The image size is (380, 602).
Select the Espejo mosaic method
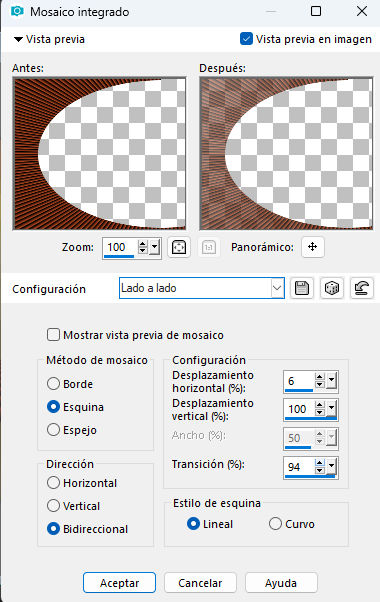53,430
